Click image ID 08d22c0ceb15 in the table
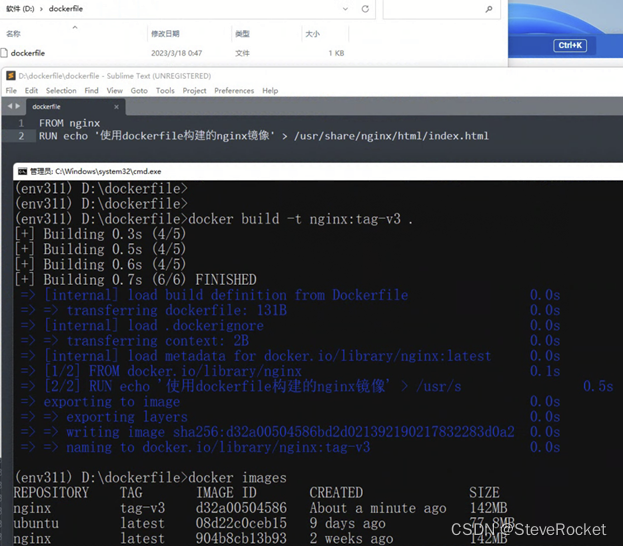Image resolution: width=623 pixels, height=546 pixels. coord(241,523)
